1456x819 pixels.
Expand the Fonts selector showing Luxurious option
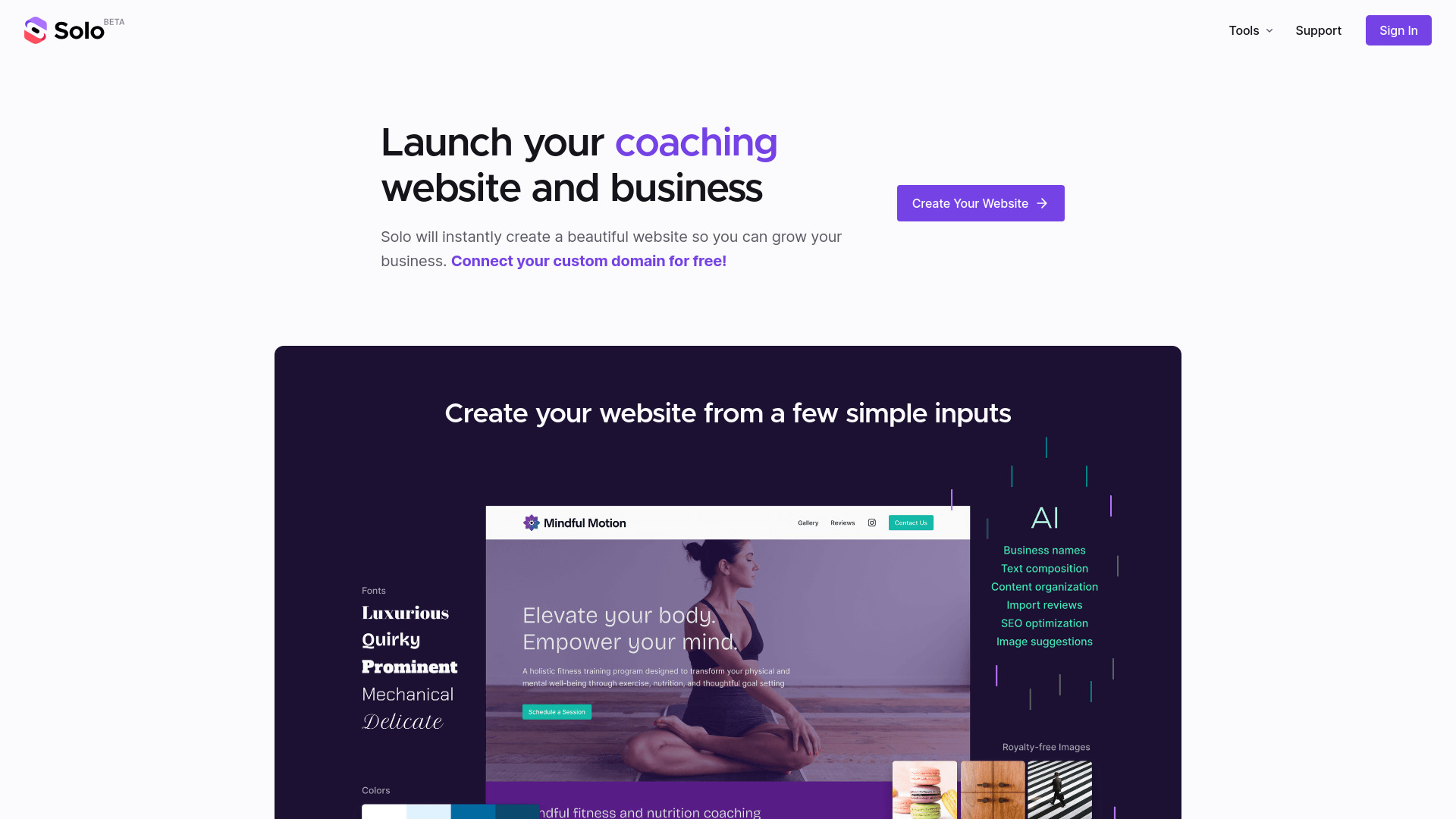pos(404,612)
